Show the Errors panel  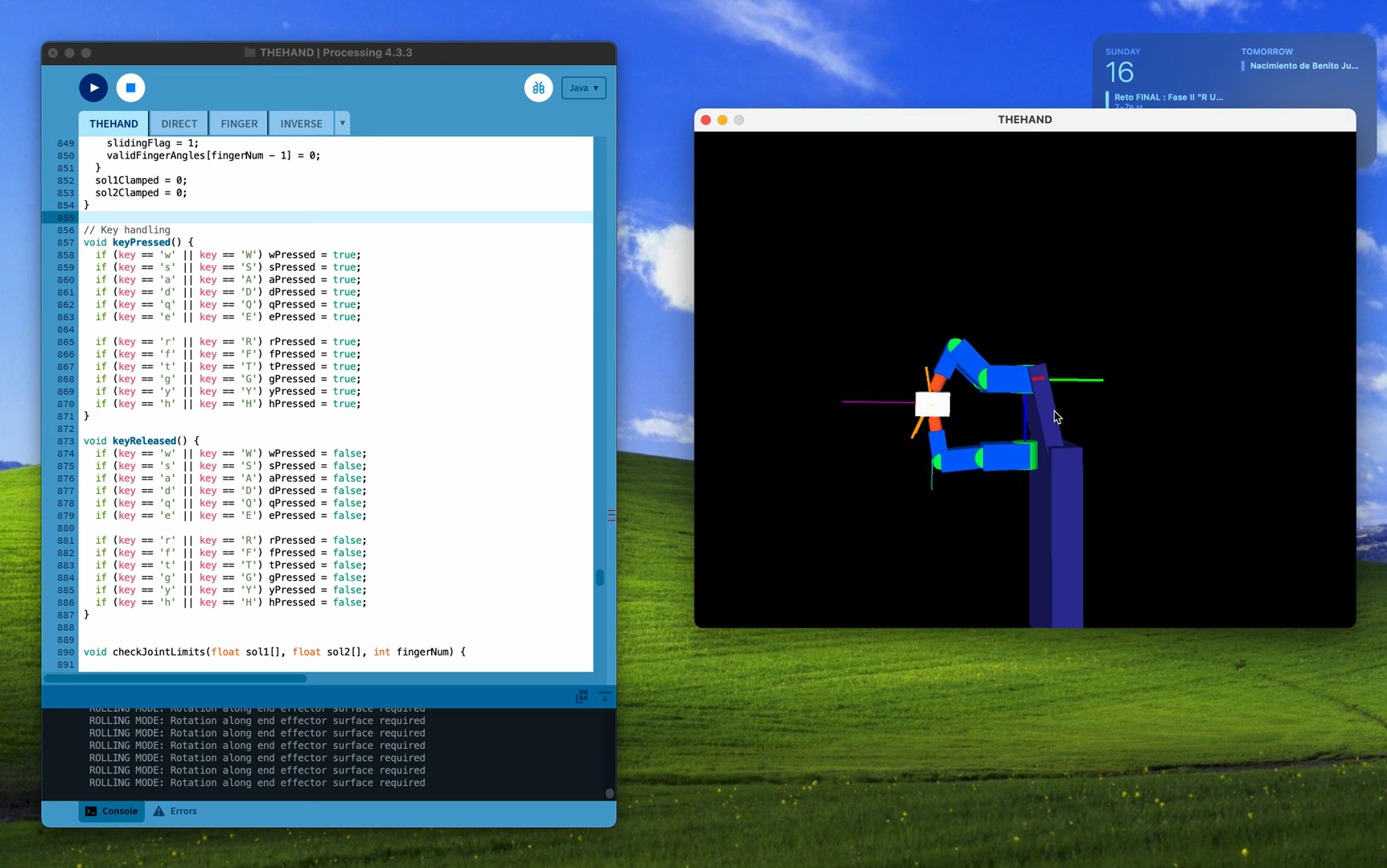tap(175, 811)
